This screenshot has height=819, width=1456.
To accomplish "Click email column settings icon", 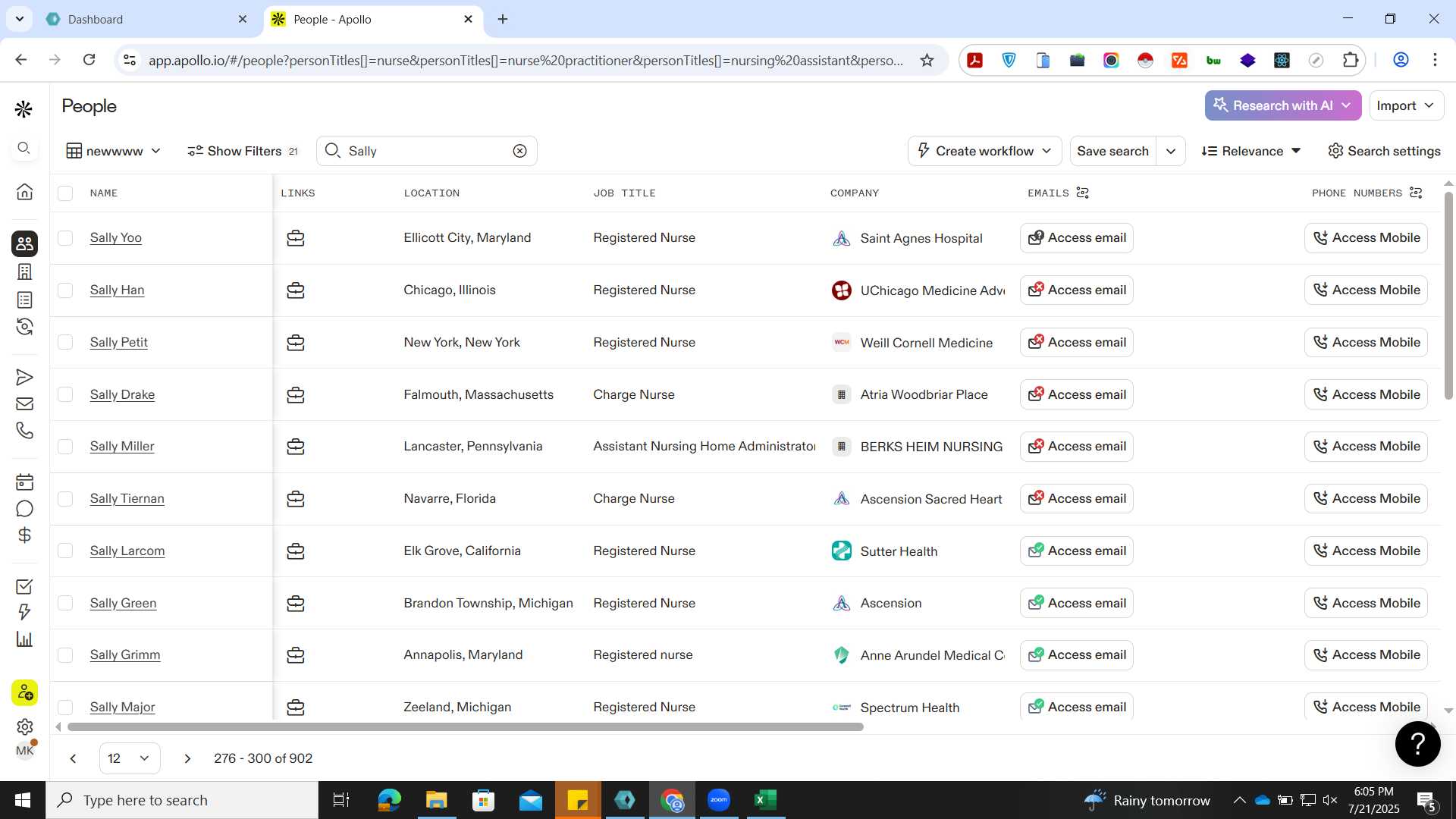I will point(1083,193).
